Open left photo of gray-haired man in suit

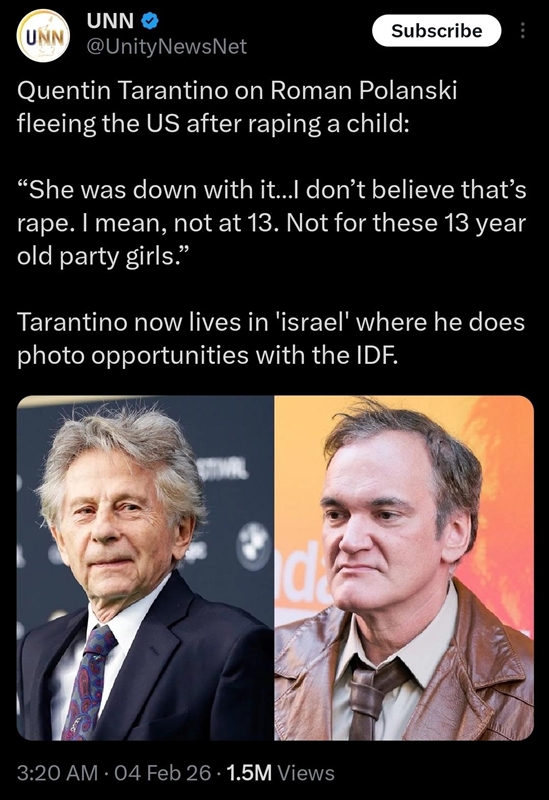point(145,568)
